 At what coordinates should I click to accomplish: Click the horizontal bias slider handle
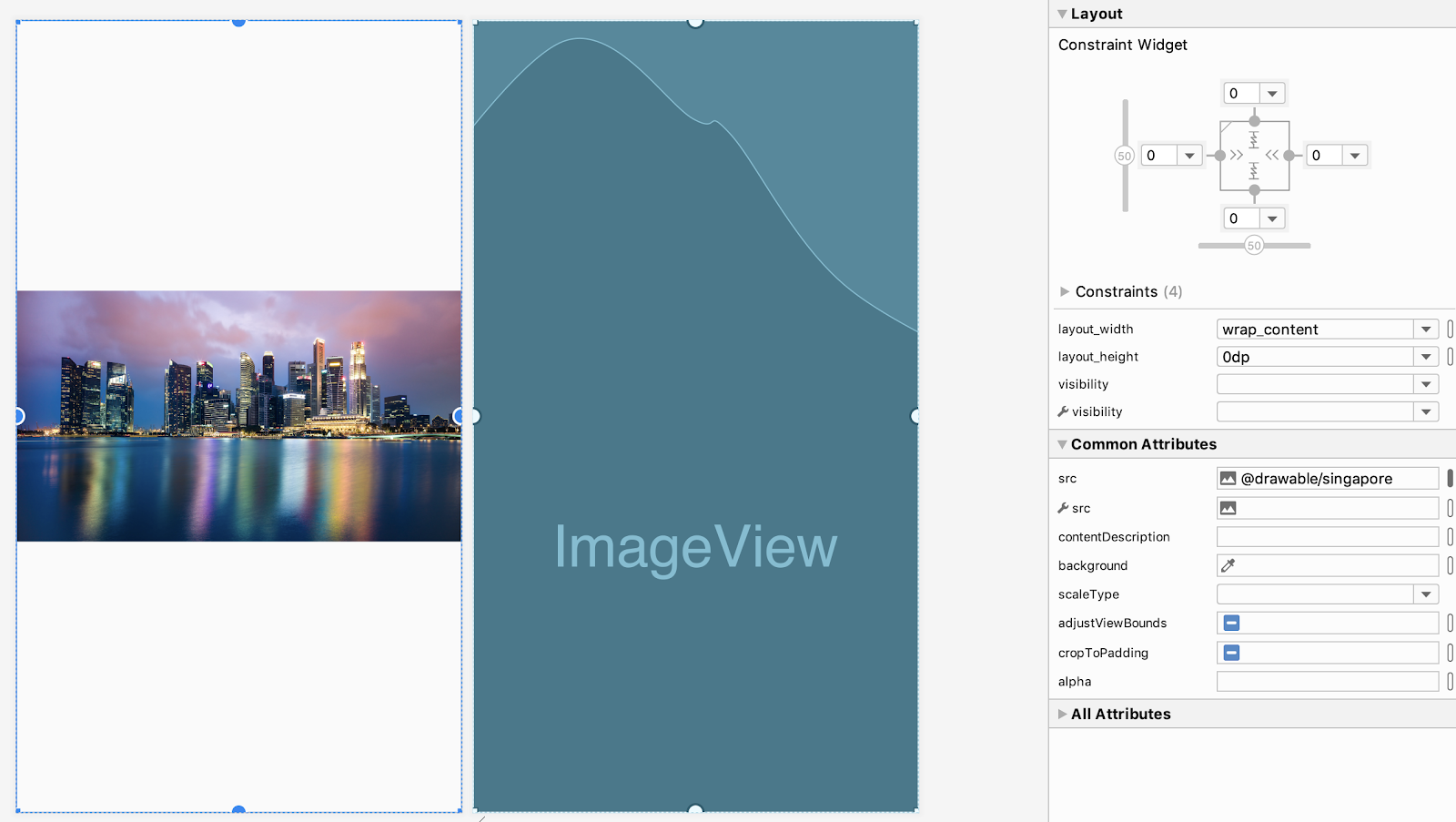(x=1254, y=246)
